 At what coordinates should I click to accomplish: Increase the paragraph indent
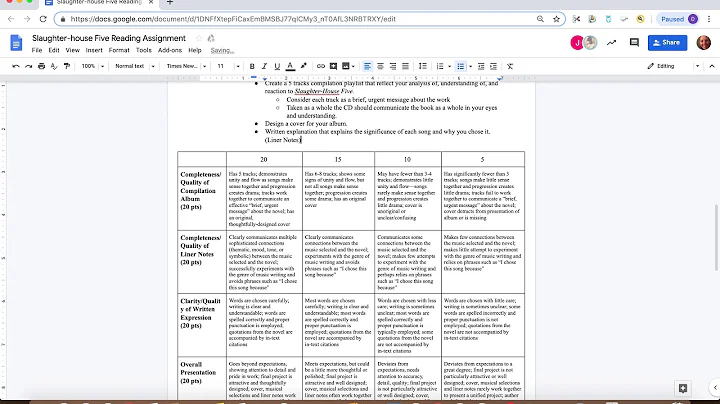tap(493, 66)
